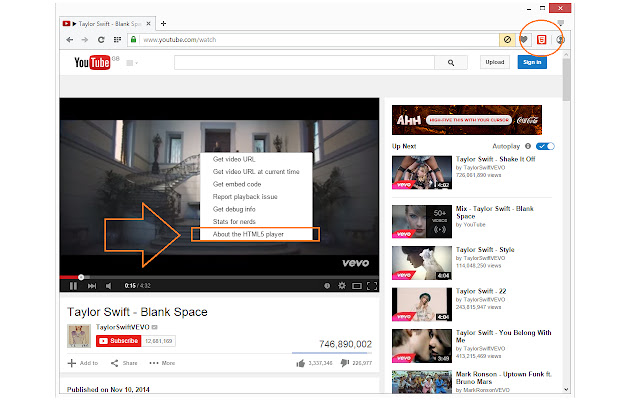Screen dimensions: 640x400
Task: Skip to the next video
Action: click(92, 286)
